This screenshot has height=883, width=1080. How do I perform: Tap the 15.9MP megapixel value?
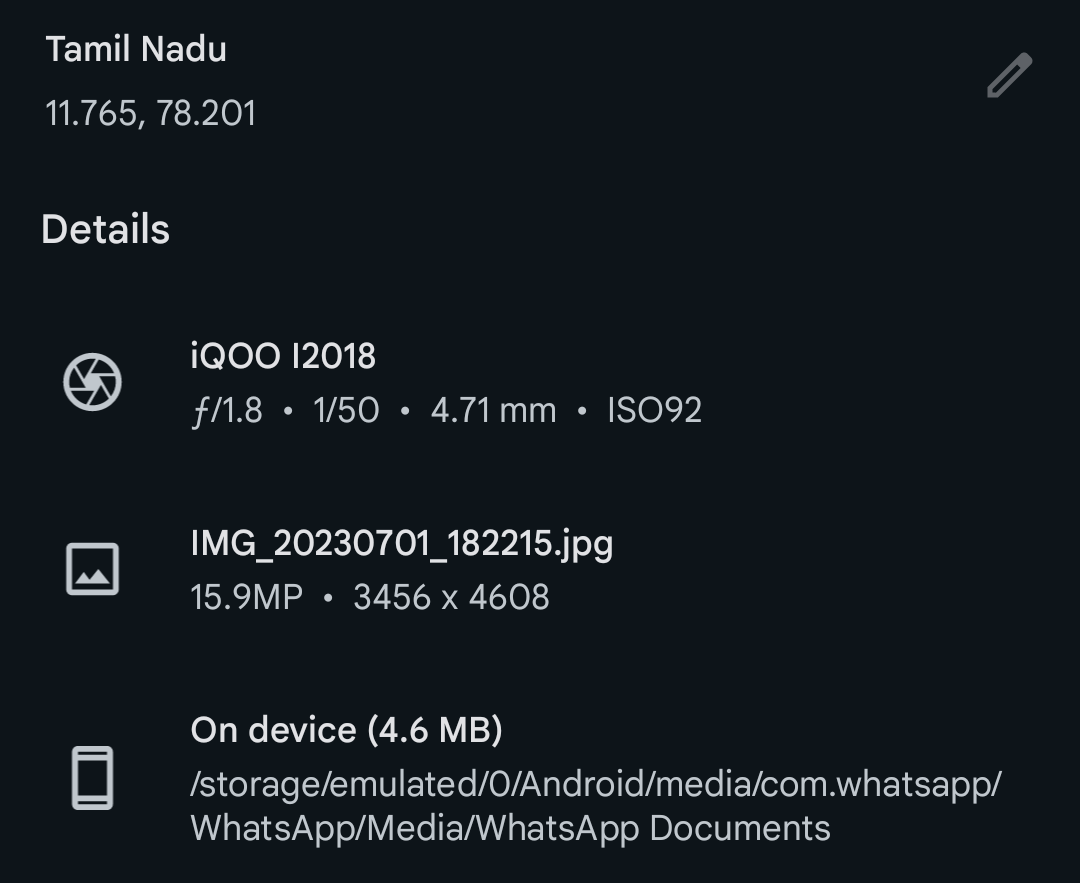(x=247, y=597)
